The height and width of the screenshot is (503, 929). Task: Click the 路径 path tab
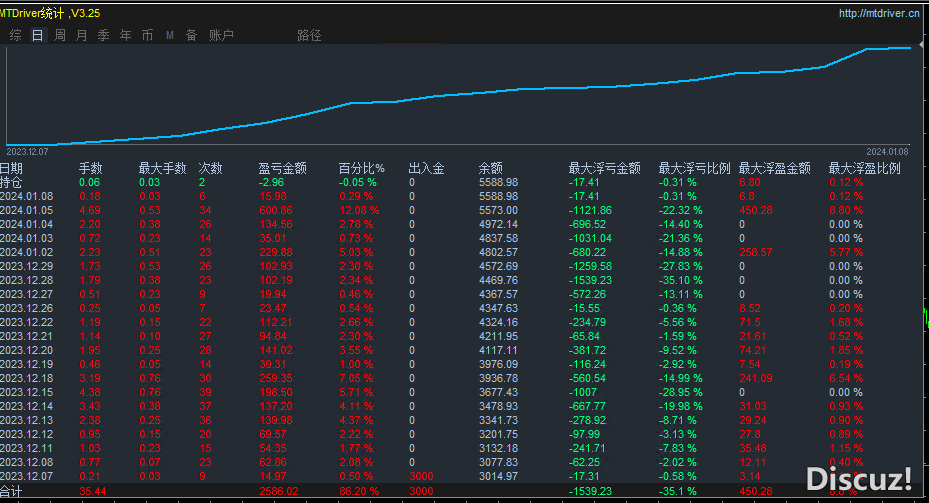(309, 36)
